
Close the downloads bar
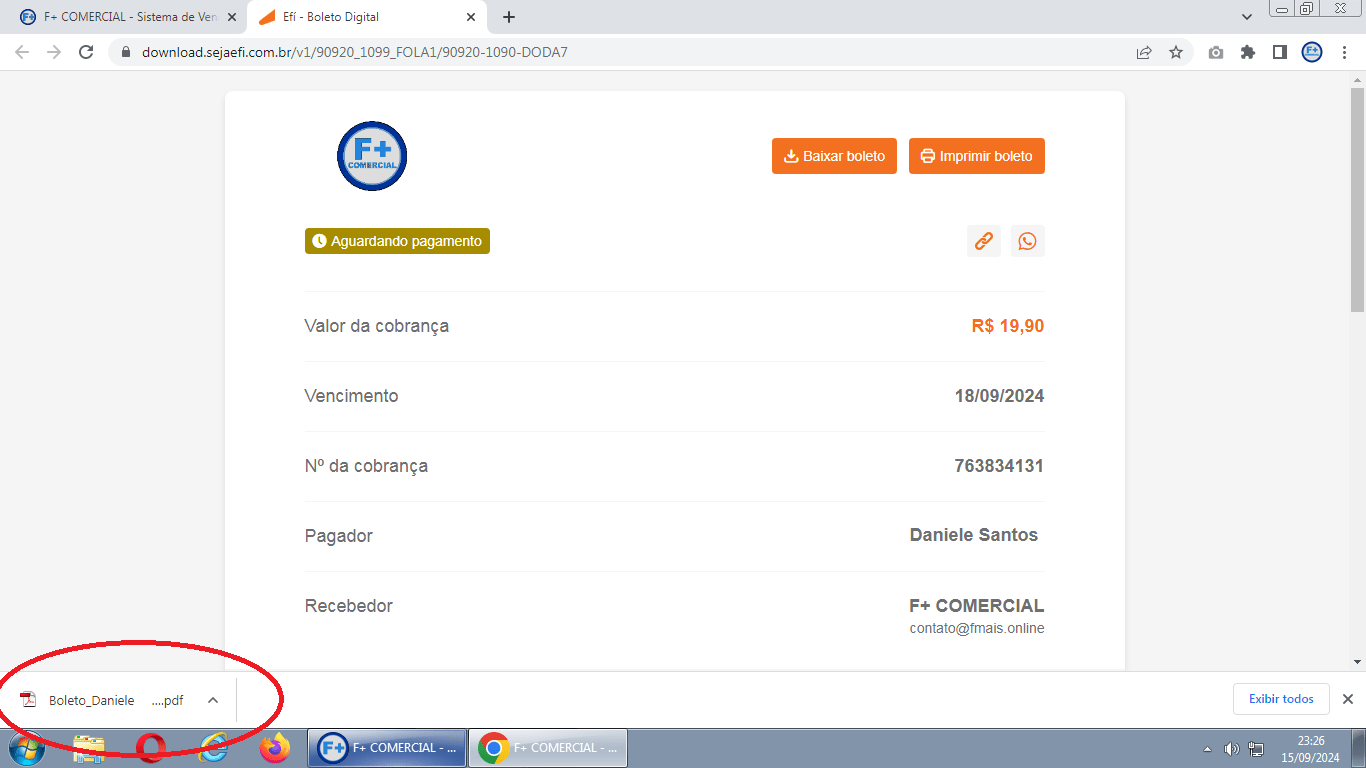1348,699
